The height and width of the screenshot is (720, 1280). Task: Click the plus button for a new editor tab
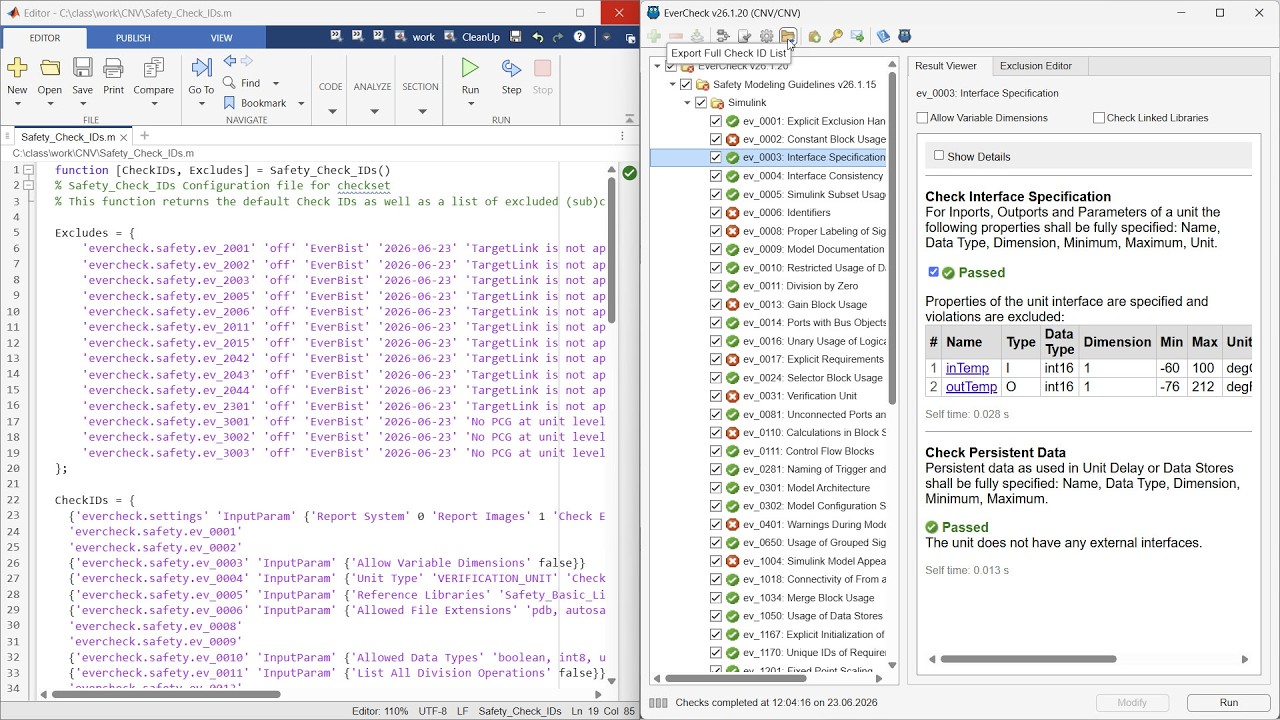tap(144, 136)
